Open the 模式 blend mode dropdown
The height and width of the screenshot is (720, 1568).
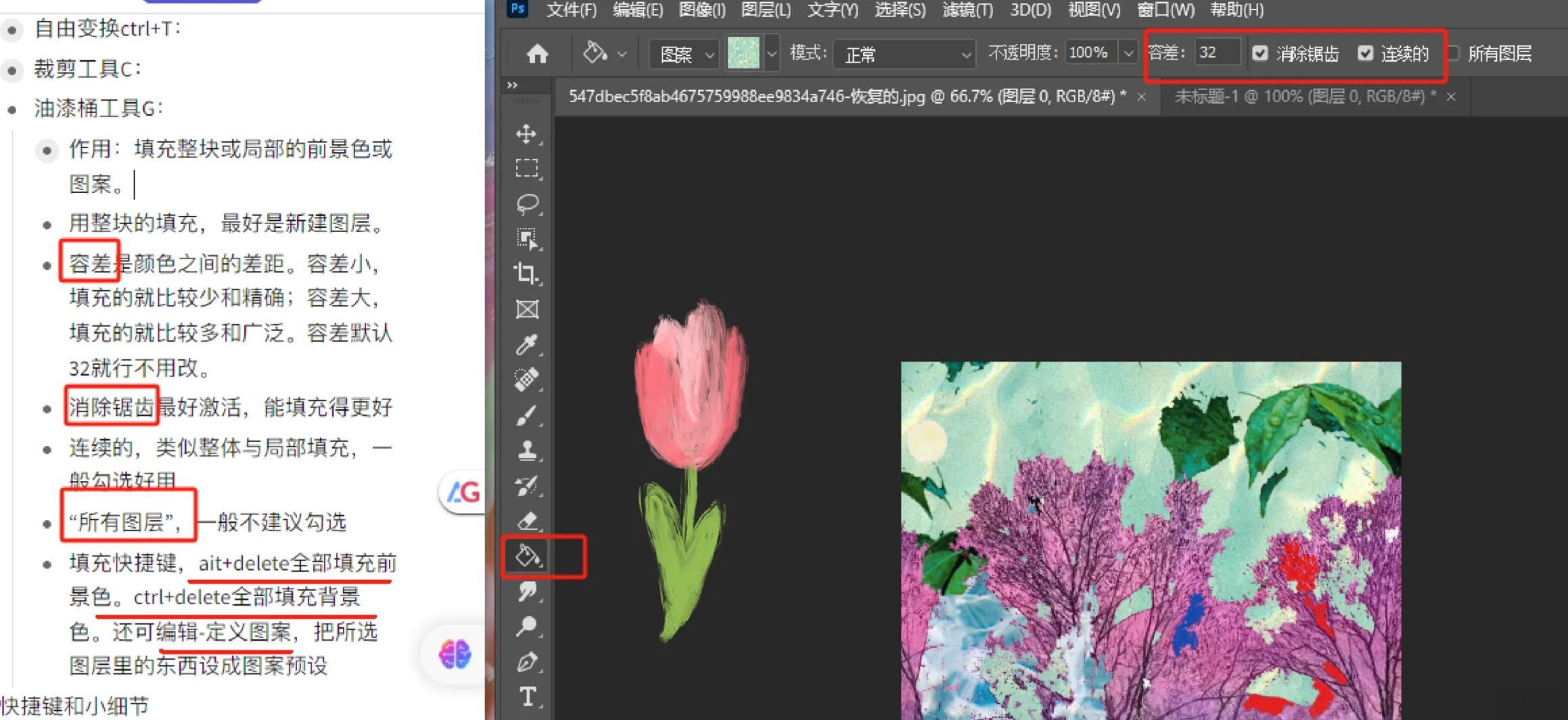pyautogui.click(x=904, y=54)
